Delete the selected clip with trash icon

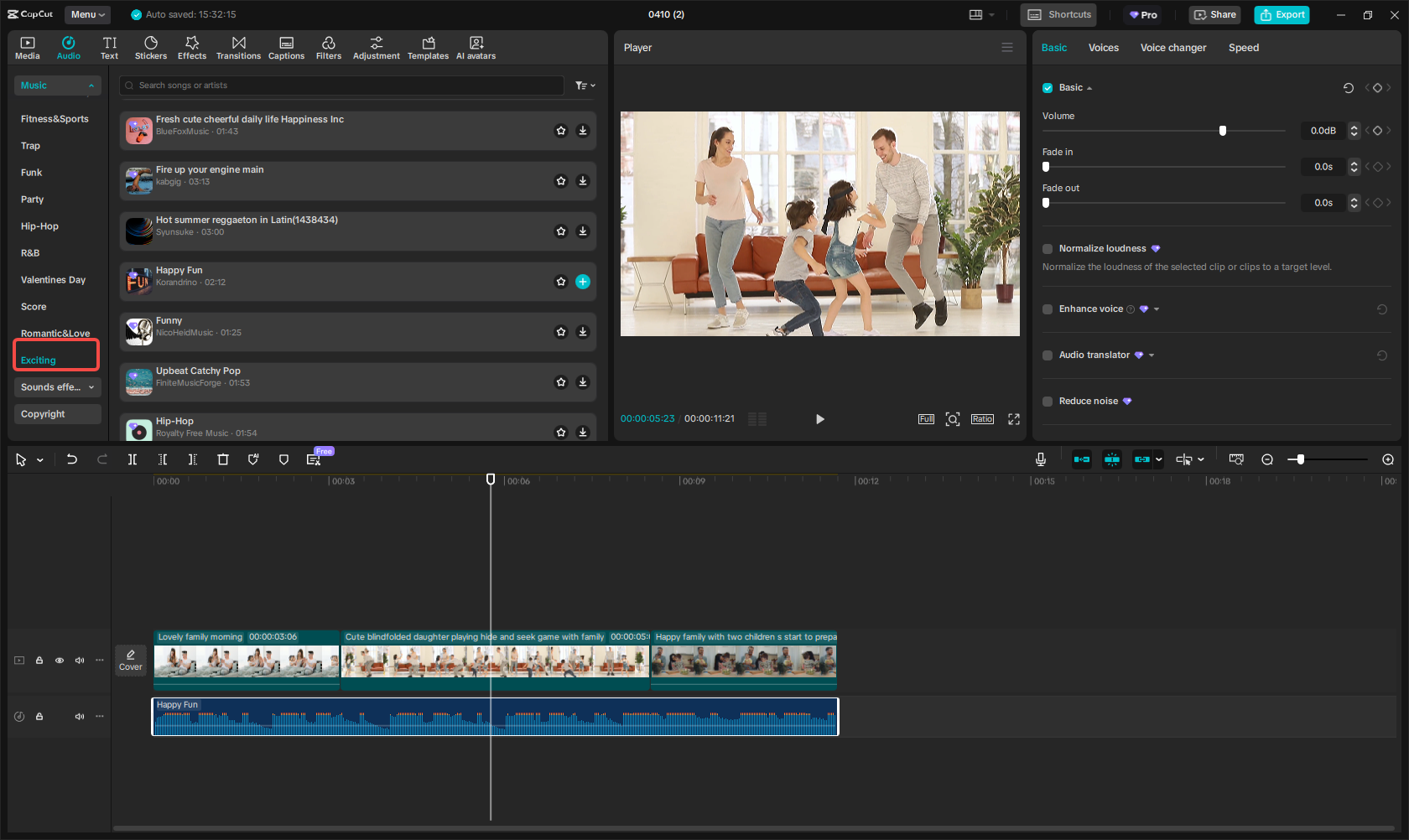tap(222, 459)
